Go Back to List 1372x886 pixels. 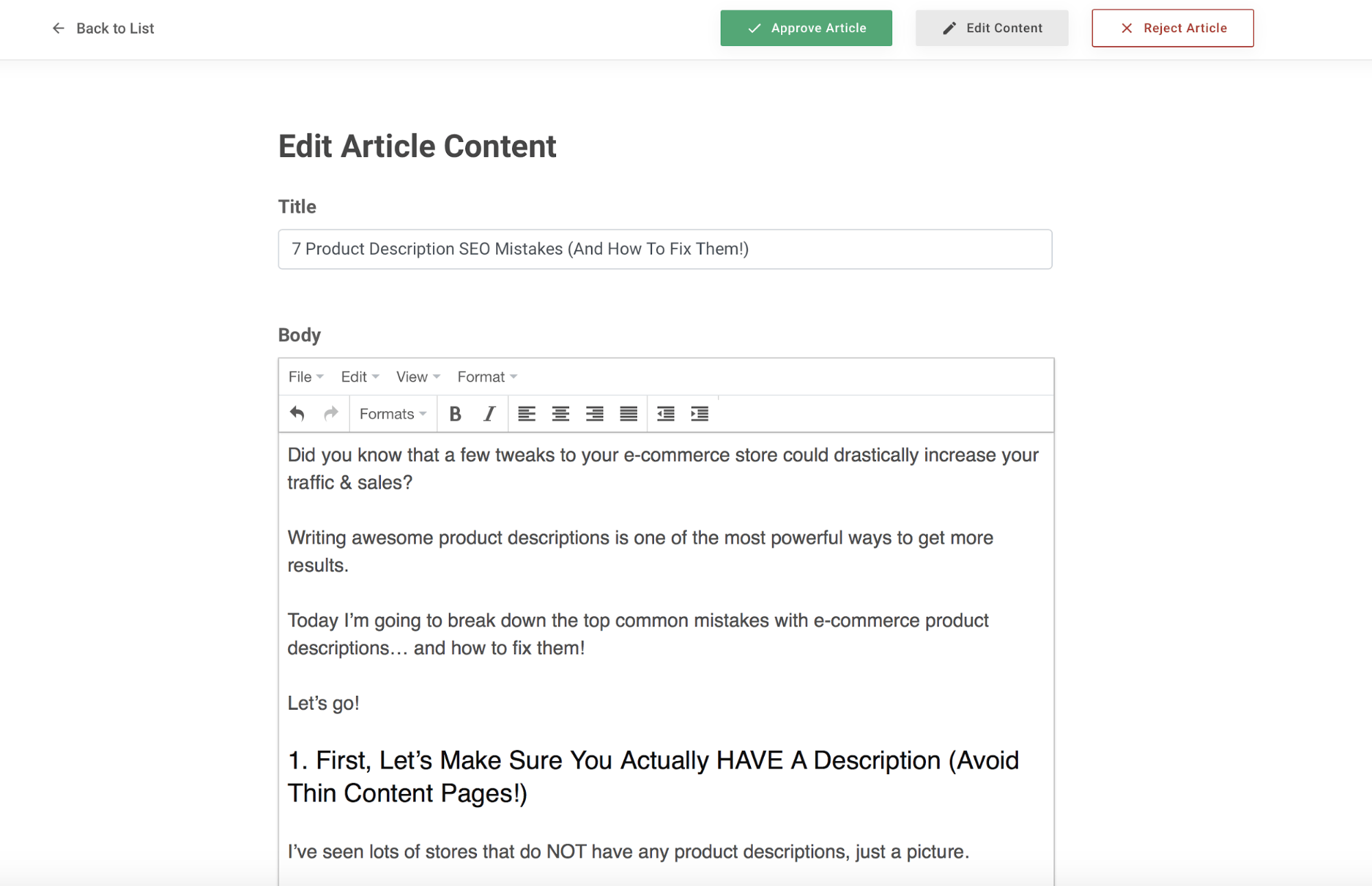(x=104, y=28)
